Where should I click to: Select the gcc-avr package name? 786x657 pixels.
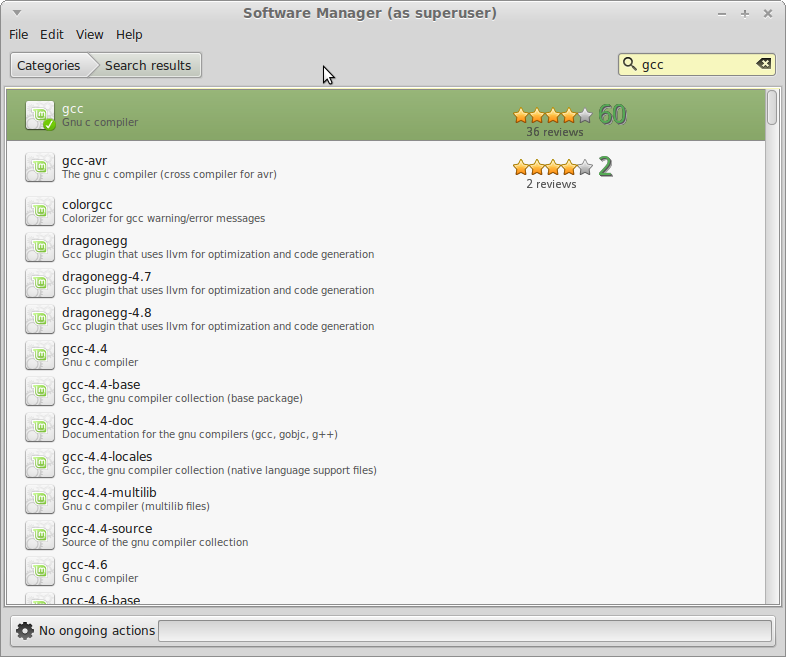(x=84, y=161)
